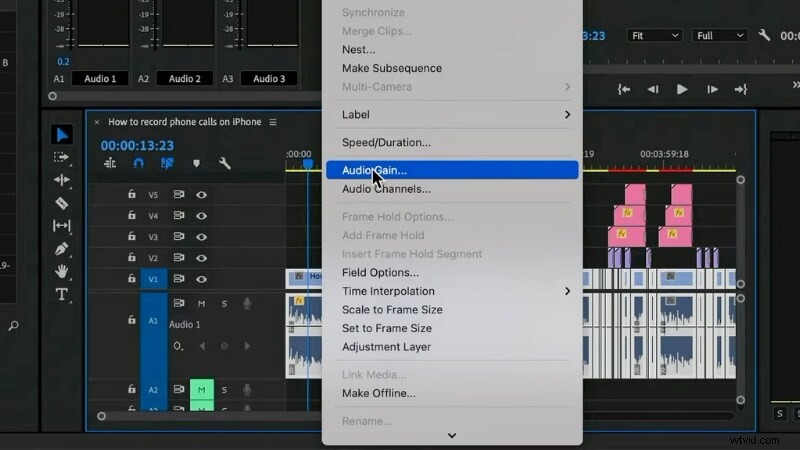Play the program monitor
The image size is (800, 450).
[x=682, y=89]
